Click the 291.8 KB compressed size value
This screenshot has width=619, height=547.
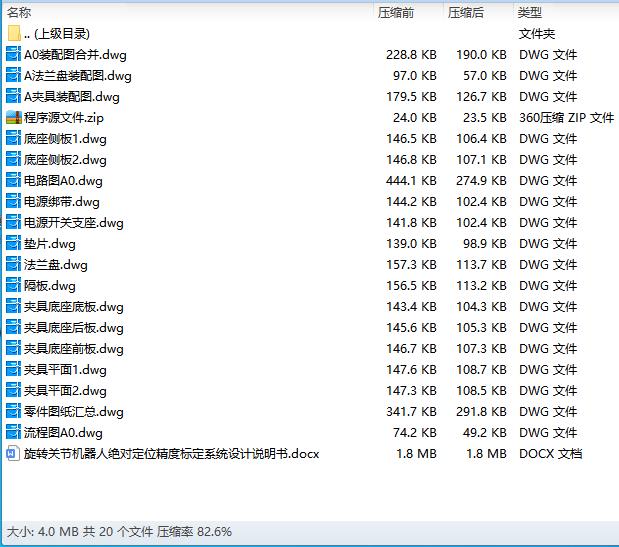[x=481, y=411]
